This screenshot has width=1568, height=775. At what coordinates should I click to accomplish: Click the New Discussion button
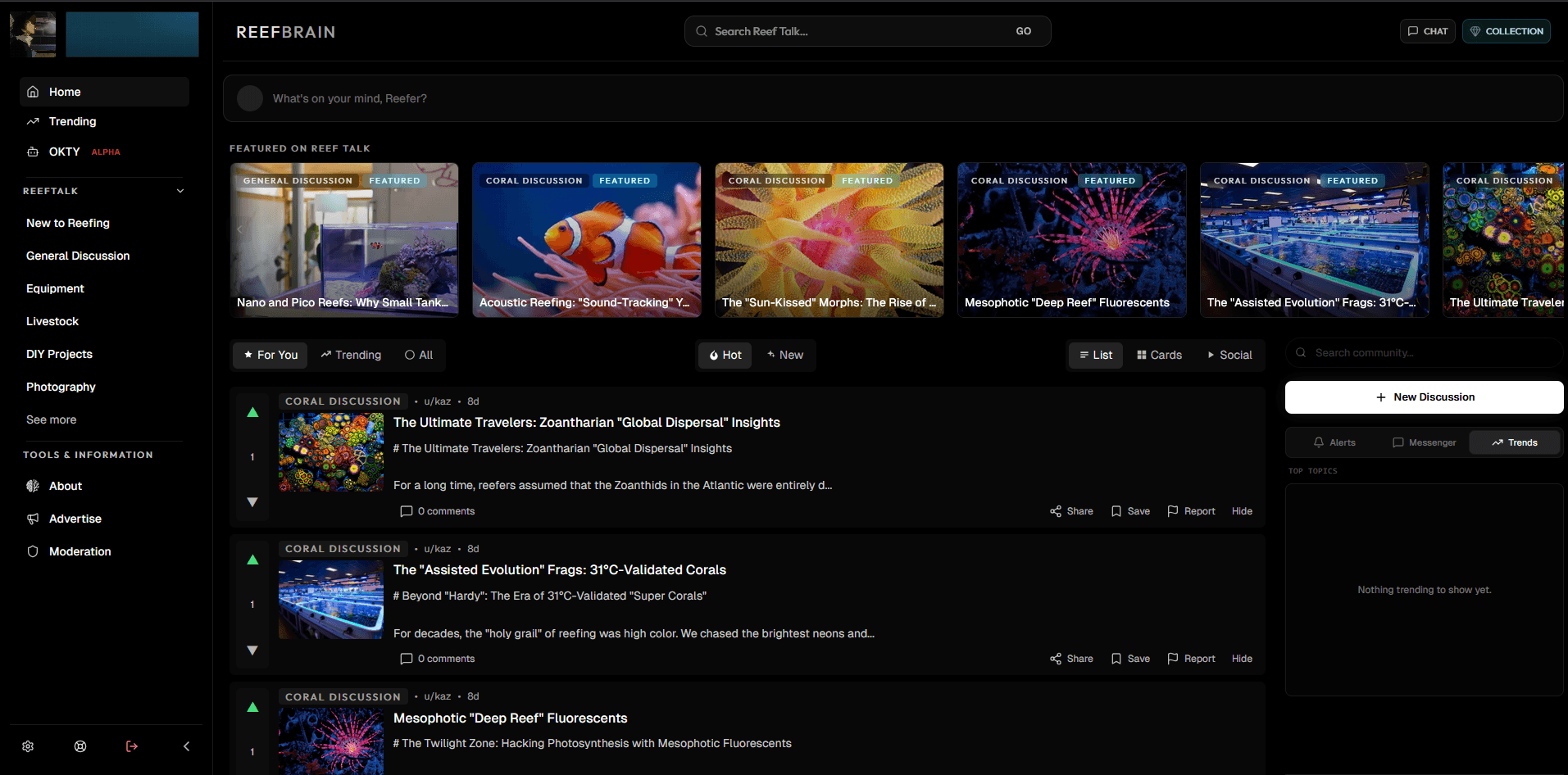click(1424, 397)
